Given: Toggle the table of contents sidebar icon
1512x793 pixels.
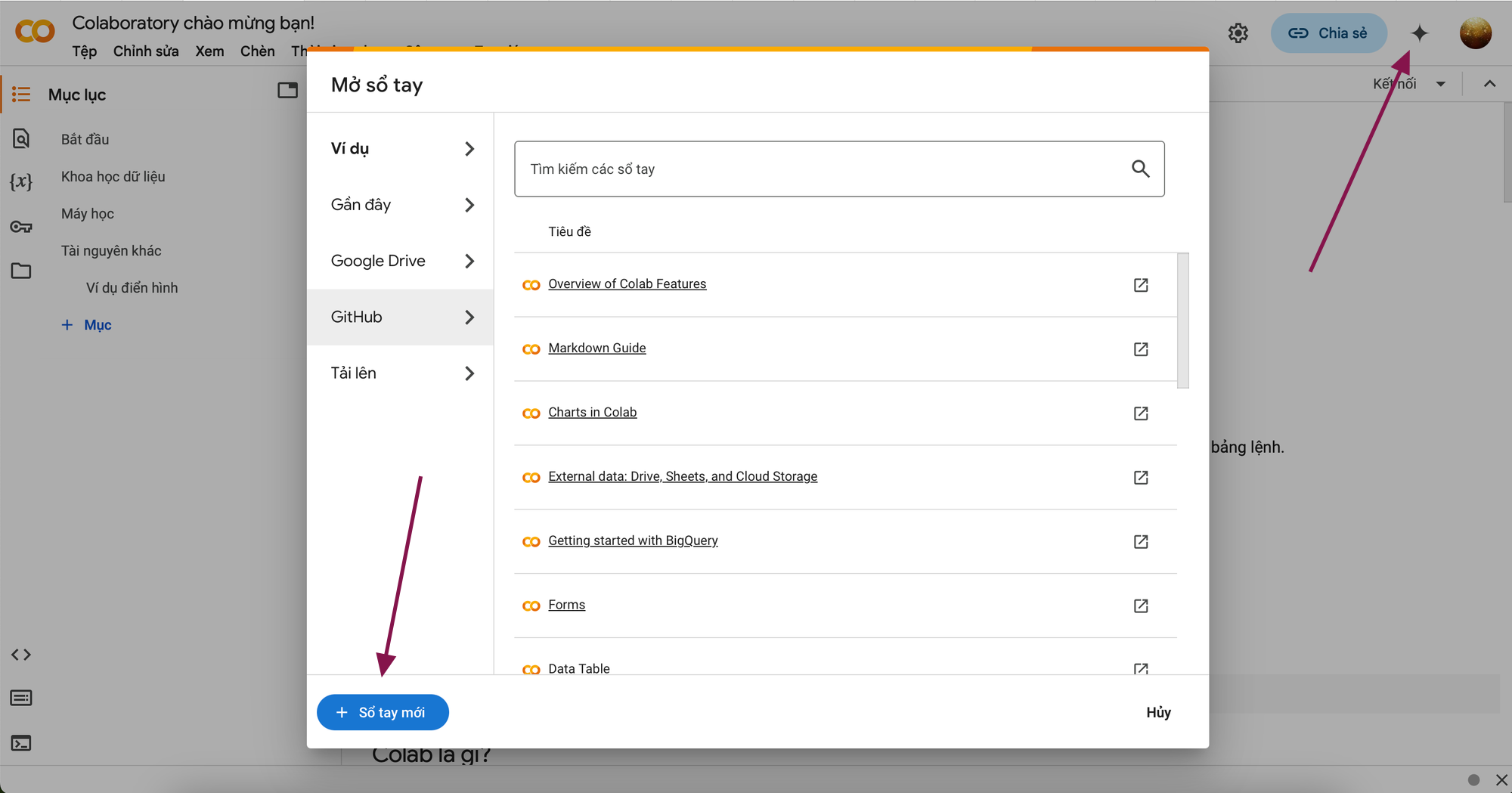Looking at the screenshot, I should (21, 94).
